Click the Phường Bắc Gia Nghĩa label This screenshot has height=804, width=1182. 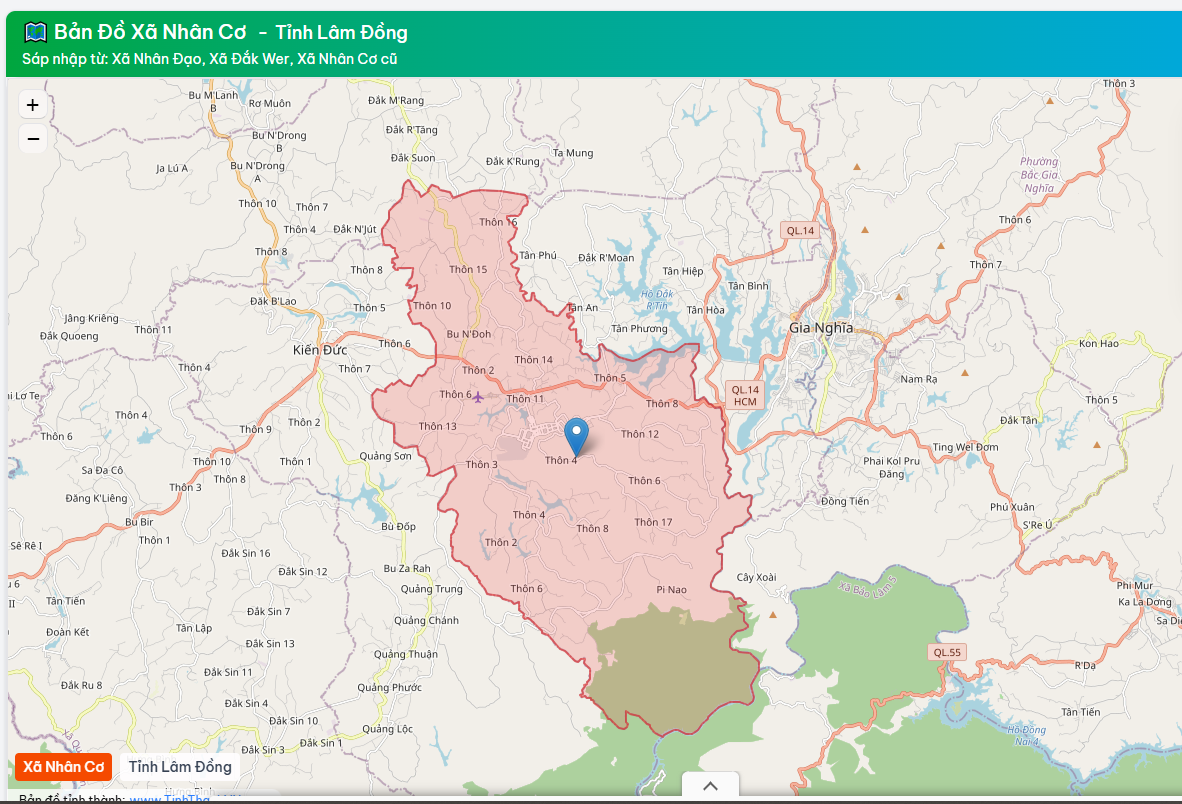1038,175
